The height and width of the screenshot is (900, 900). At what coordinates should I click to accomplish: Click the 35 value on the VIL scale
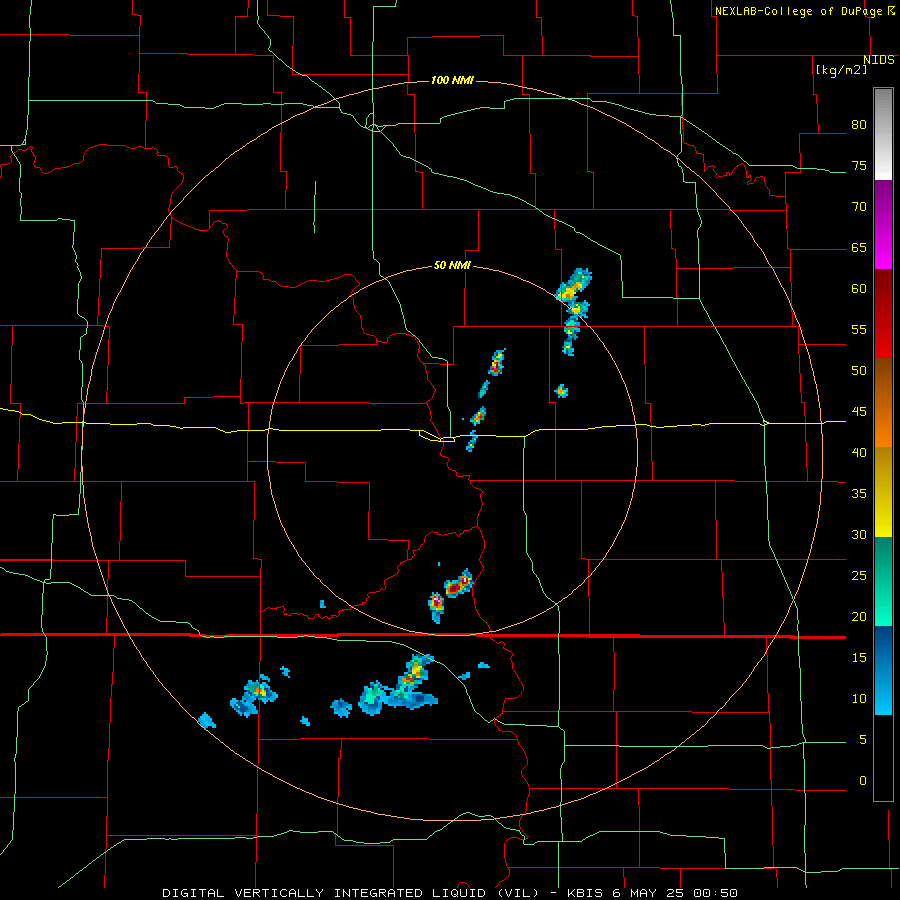859,494
